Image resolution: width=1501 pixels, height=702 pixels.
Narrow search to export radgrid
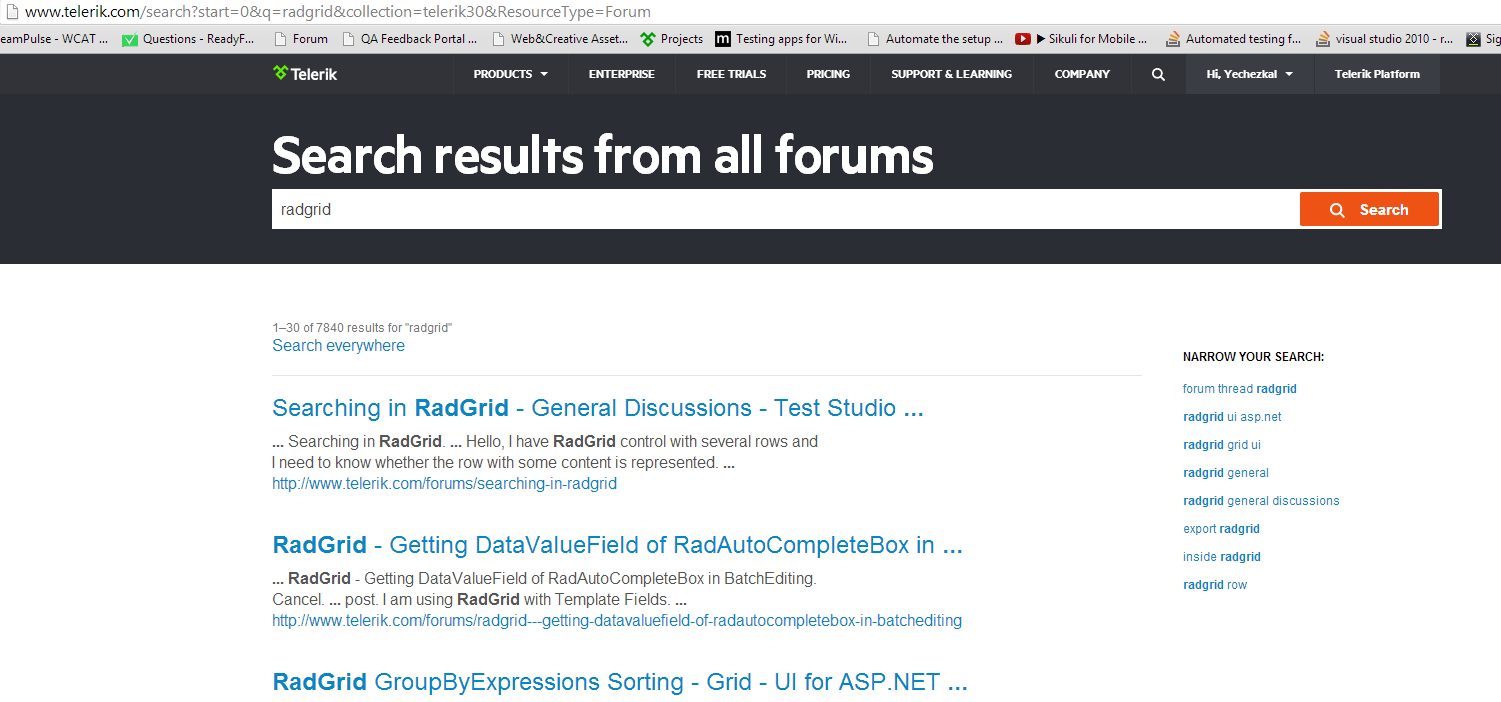tap(1221, 529)
